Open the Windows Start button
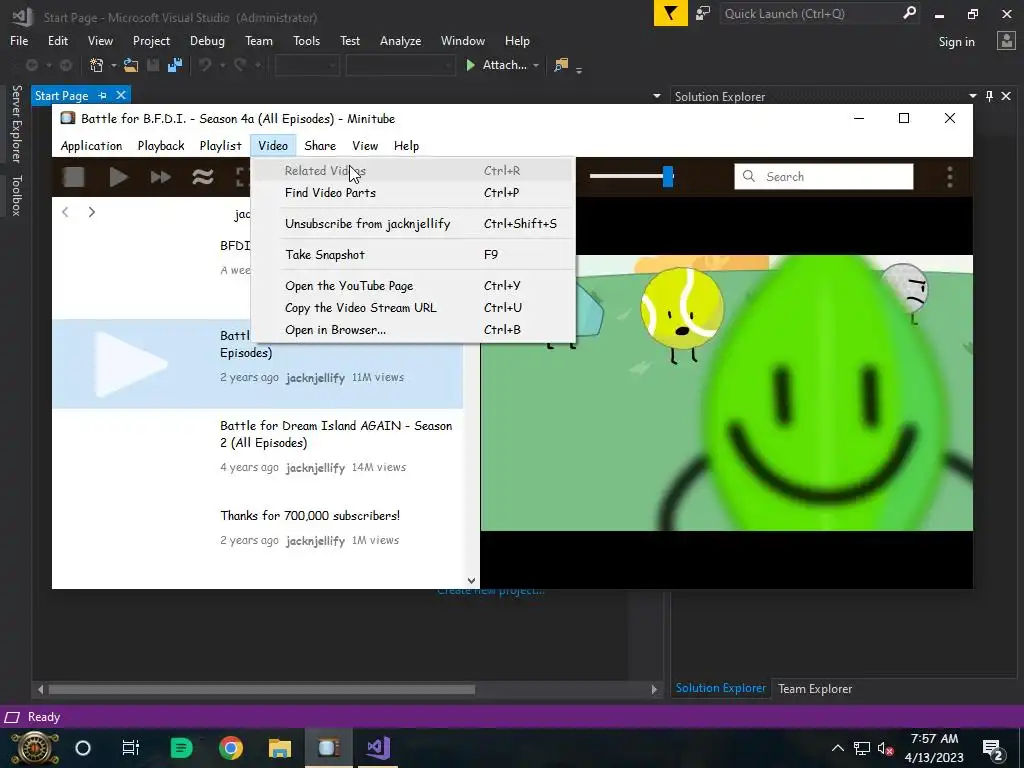Image resolution: width=1024 pixels, height=768 pixels. pos(35,748)
